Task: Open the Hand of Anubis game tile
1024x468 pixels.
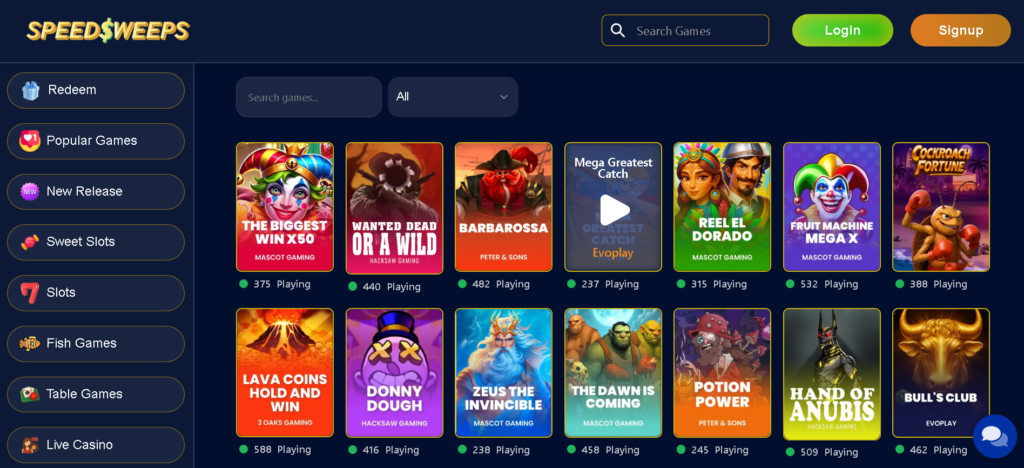Action: pos(831,373)
